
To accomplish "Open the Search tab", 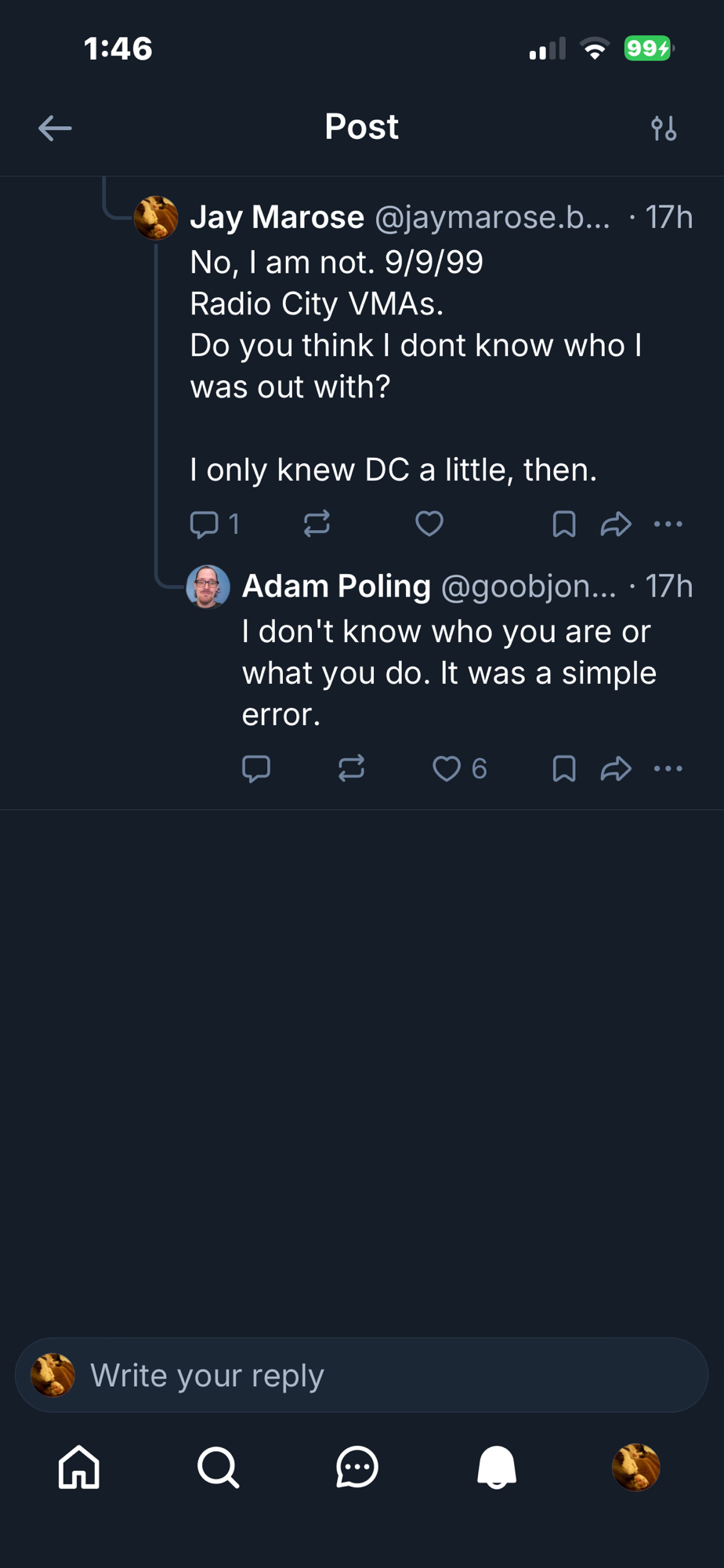I will coord(218,1467).
